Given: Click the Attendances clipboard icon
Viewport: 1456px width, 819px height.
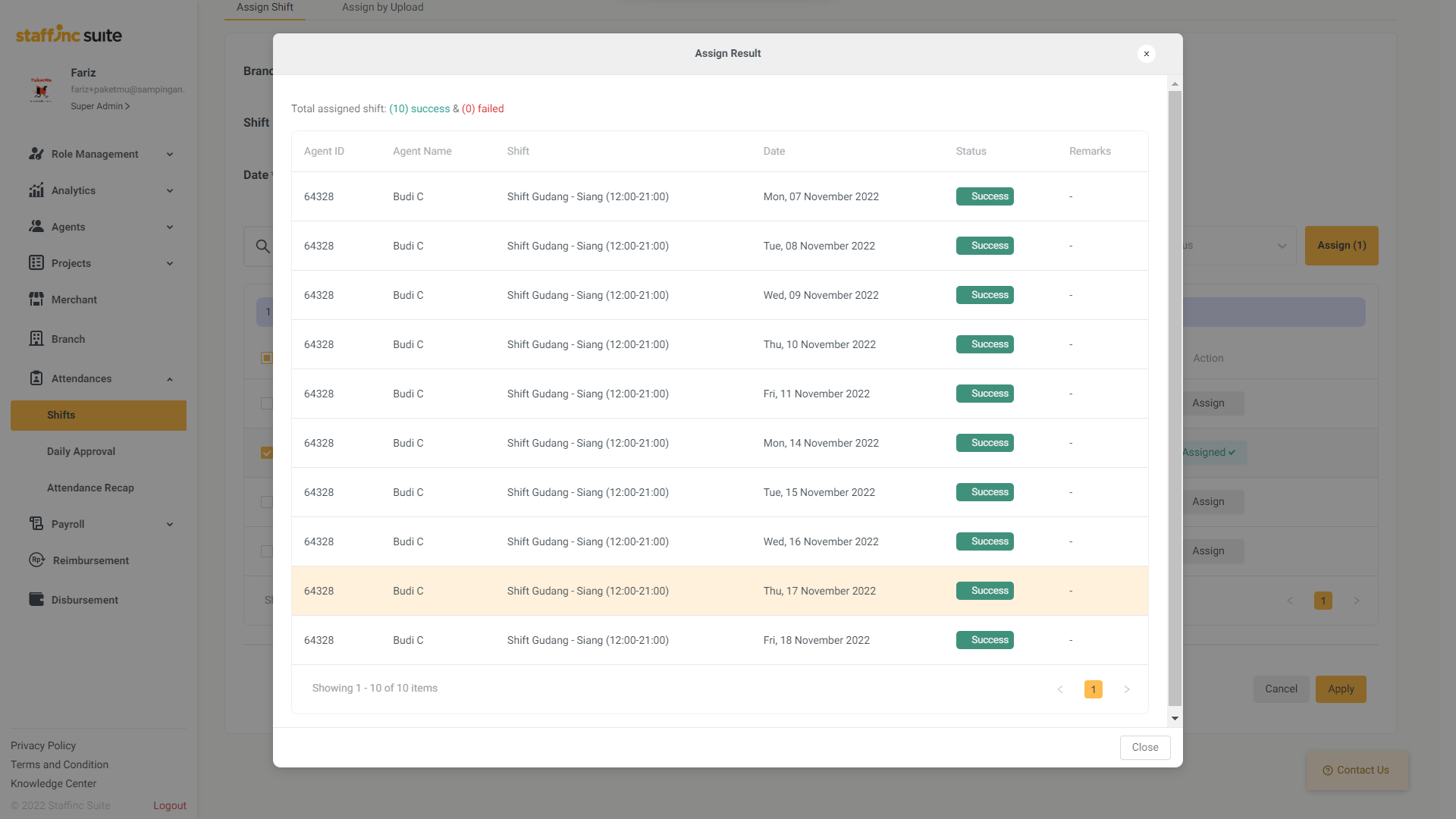Looking at the screenshot, I should pyautogui.click(x=36, y=378).
